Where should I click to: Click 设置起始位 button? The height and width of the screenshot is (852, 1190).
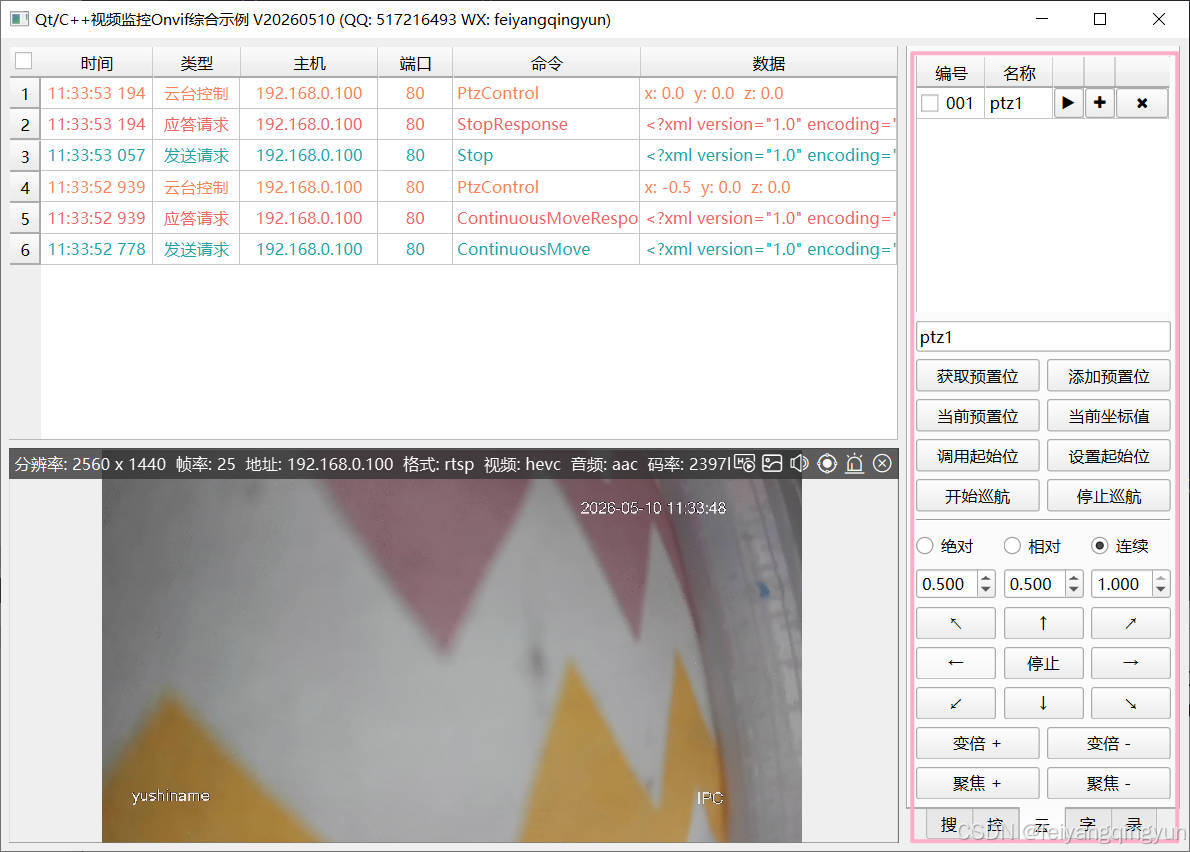(1109, 456)
